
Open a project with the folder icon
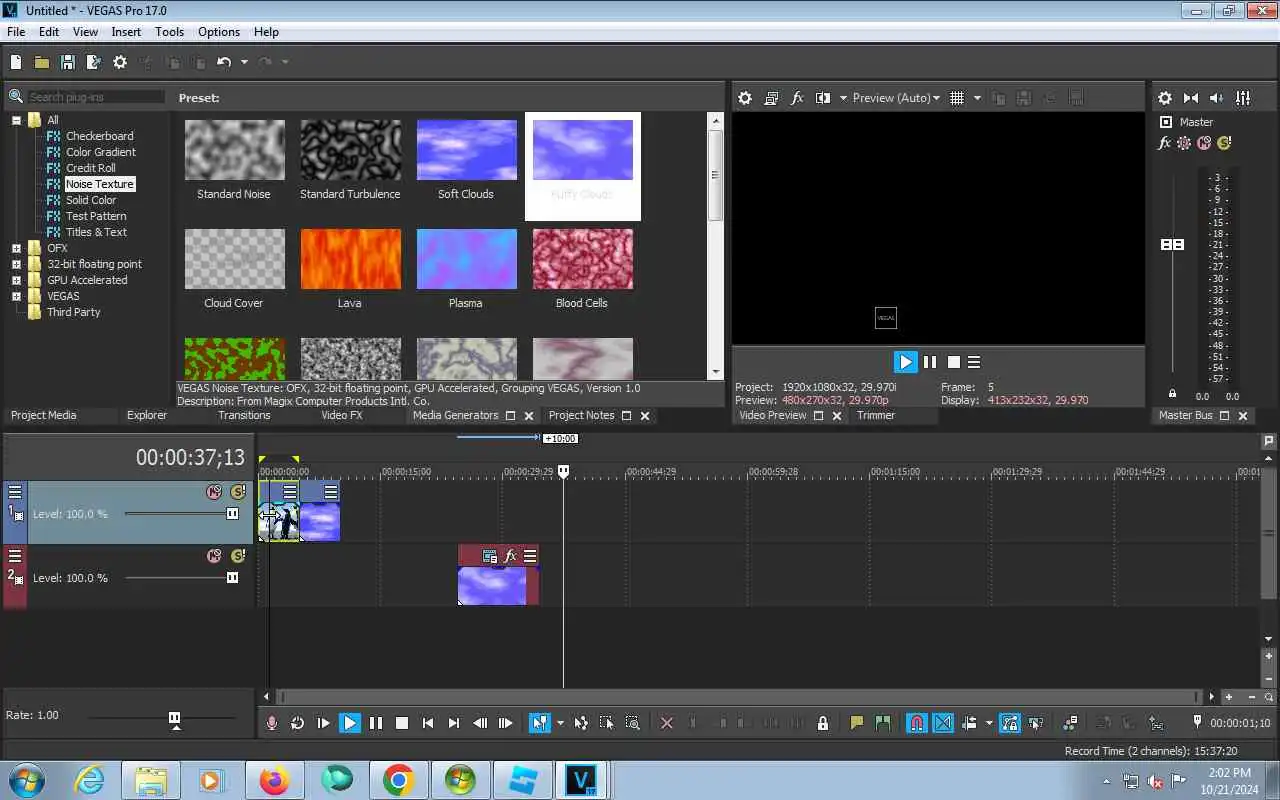coord(42,62)
